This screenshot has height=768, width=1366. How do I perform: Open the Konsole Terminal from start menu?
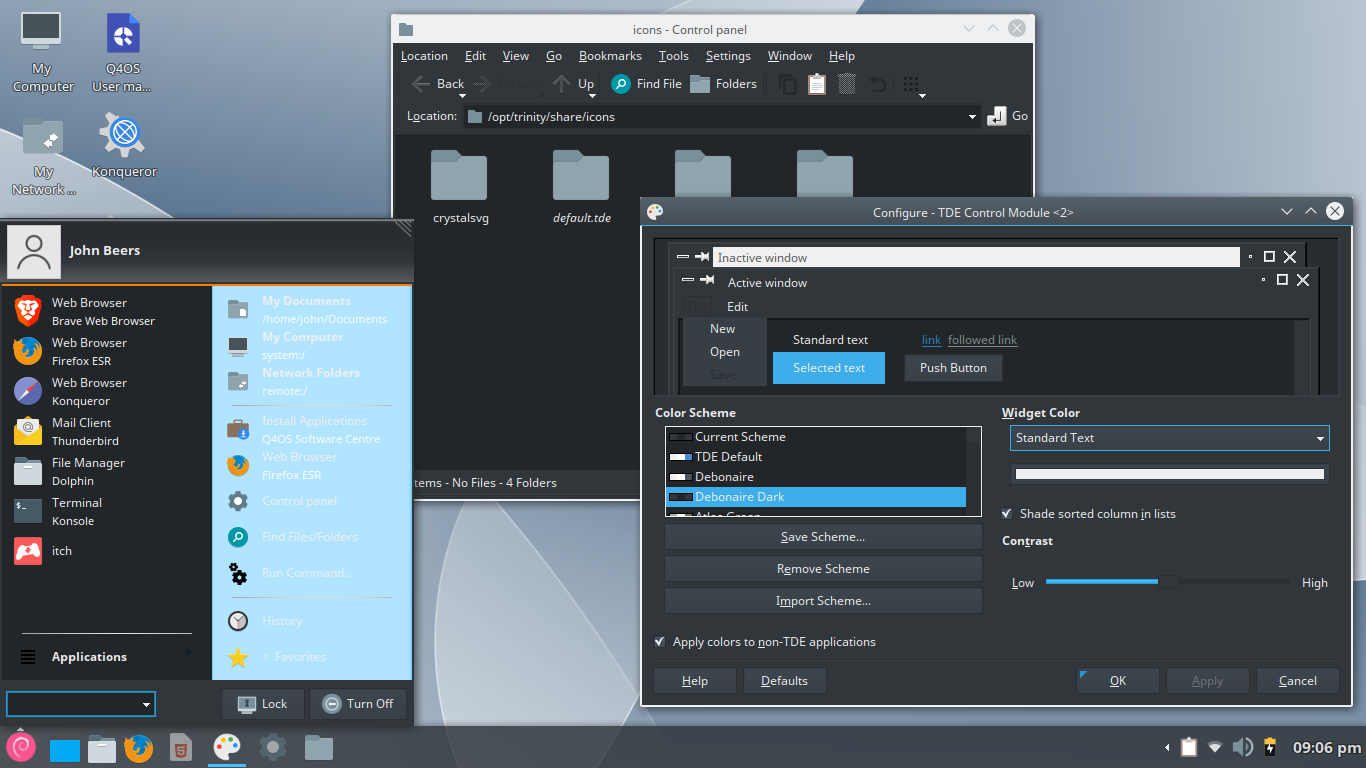76,511
